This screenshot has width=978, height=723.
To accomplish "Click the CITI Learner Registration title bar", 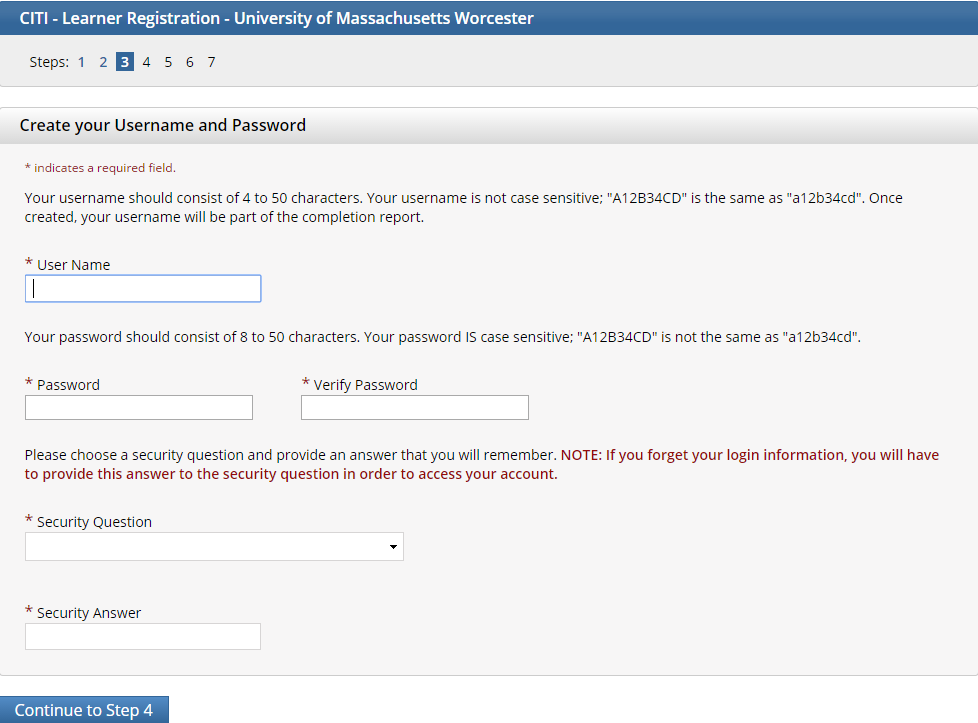I will click(277, 18).
